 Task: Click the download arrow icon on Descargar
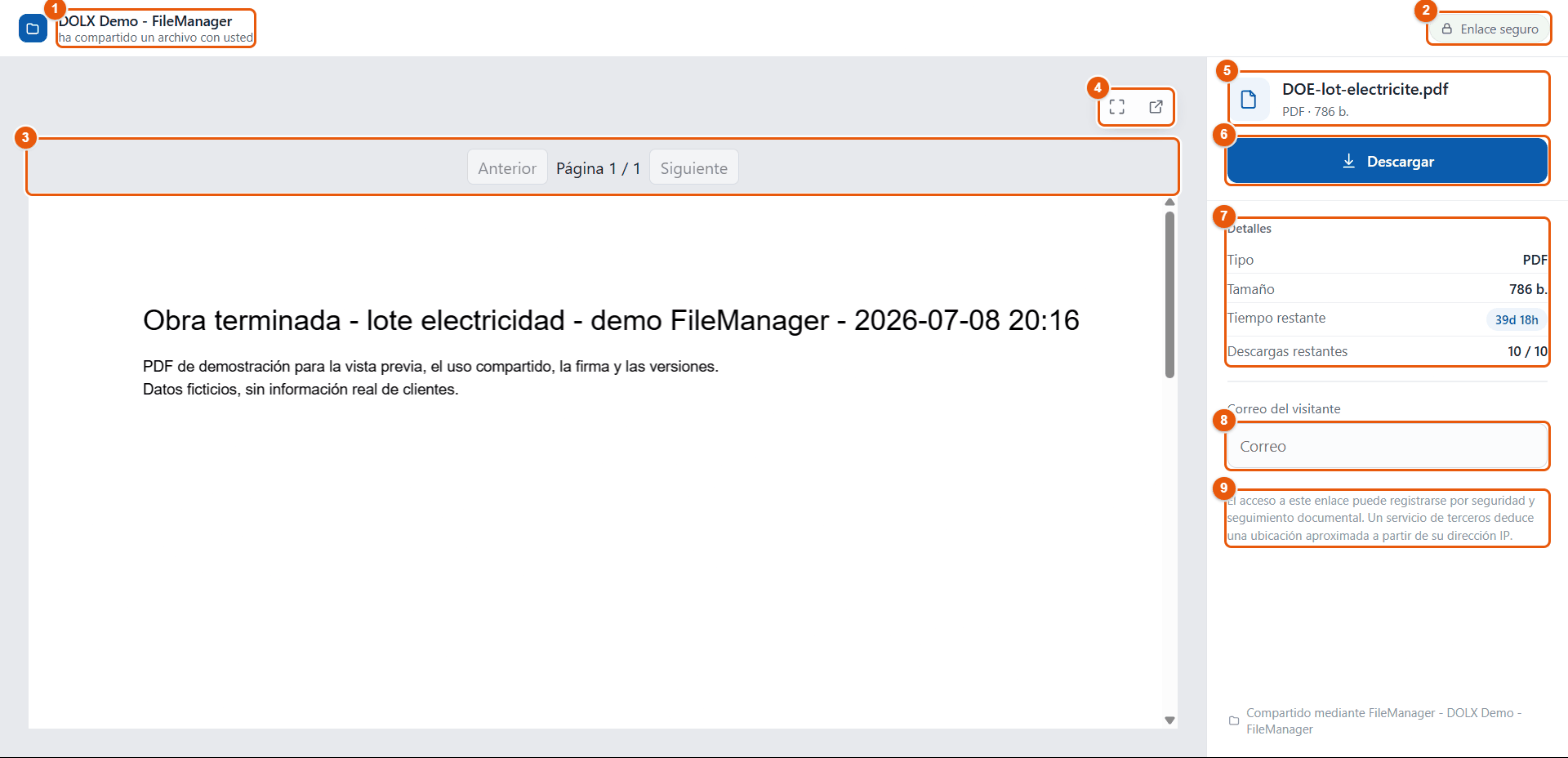pos(1348,161)
